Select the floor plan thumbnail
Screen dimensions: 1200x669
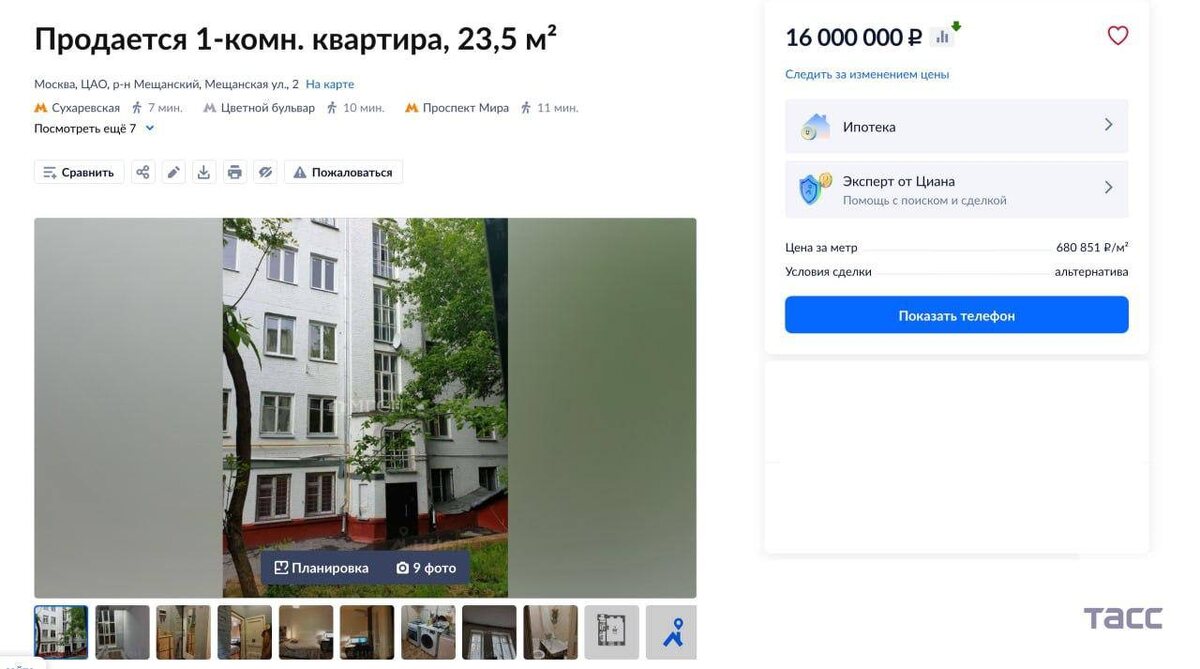point(611,632)
